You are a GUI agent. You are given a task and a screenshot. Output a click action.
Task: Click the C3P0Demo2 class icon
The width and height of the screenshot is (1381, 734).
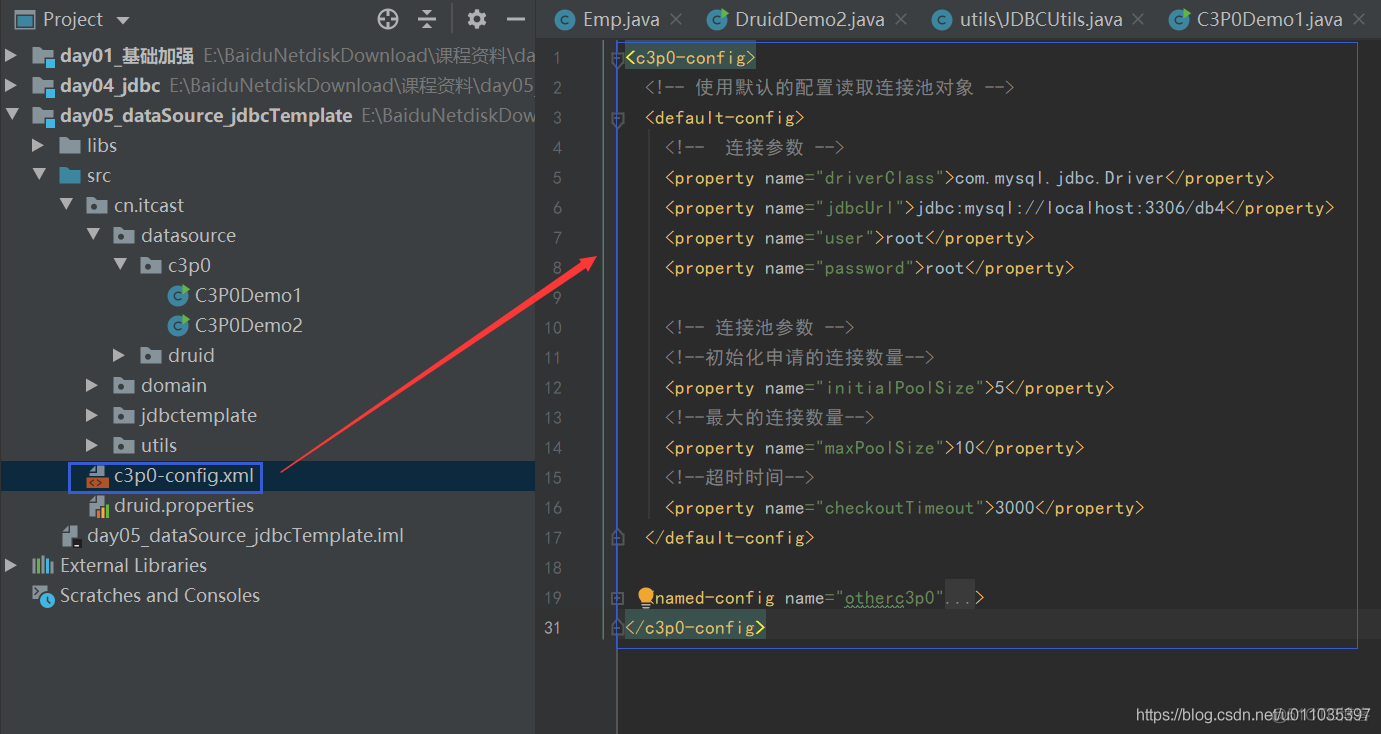pyautogui.click(x=179, y=326)
